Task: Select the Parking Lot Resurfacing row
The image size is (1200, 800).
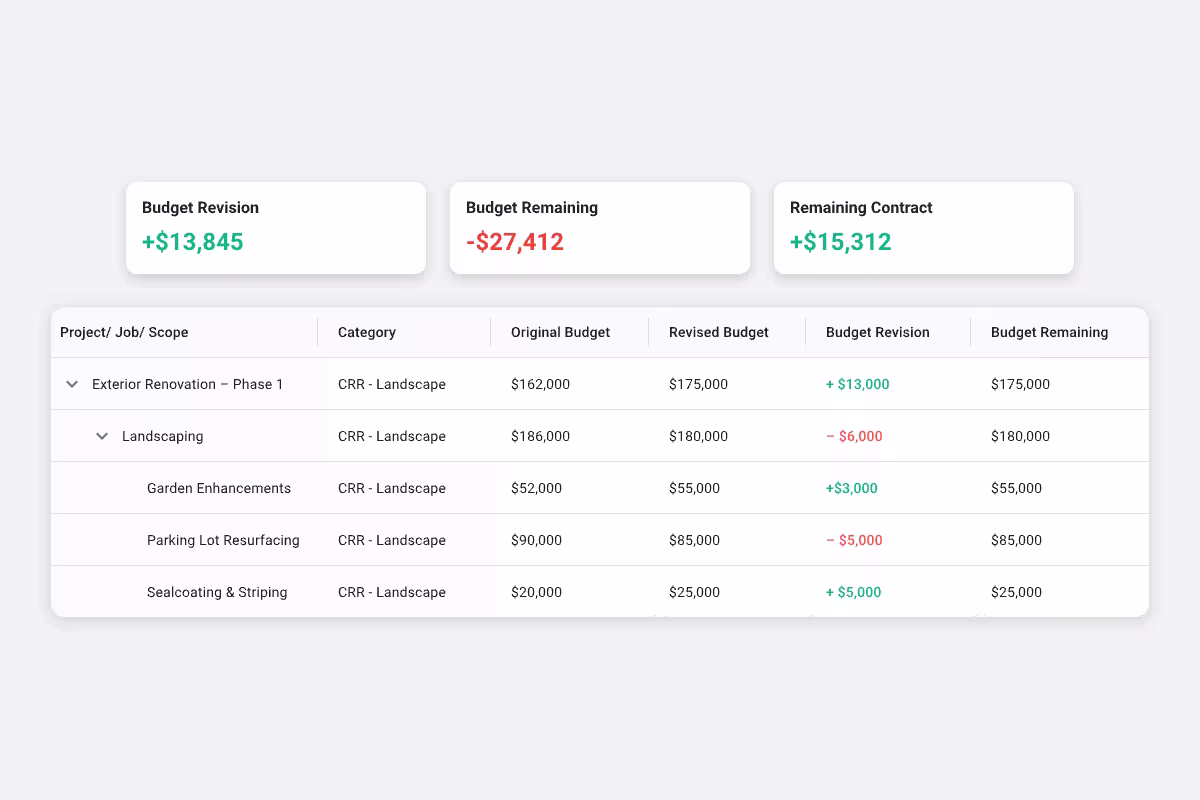Action: tap(223, 540)
